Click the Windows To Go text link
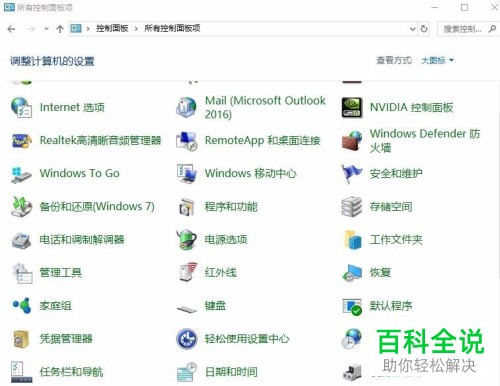Viewport: 500px width, 386px height. 79,173
